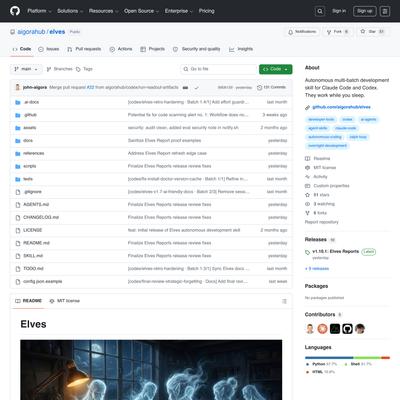This screenshot has height=400, width=400.
Task: Open README outline list icon
Action: point(284,301)
